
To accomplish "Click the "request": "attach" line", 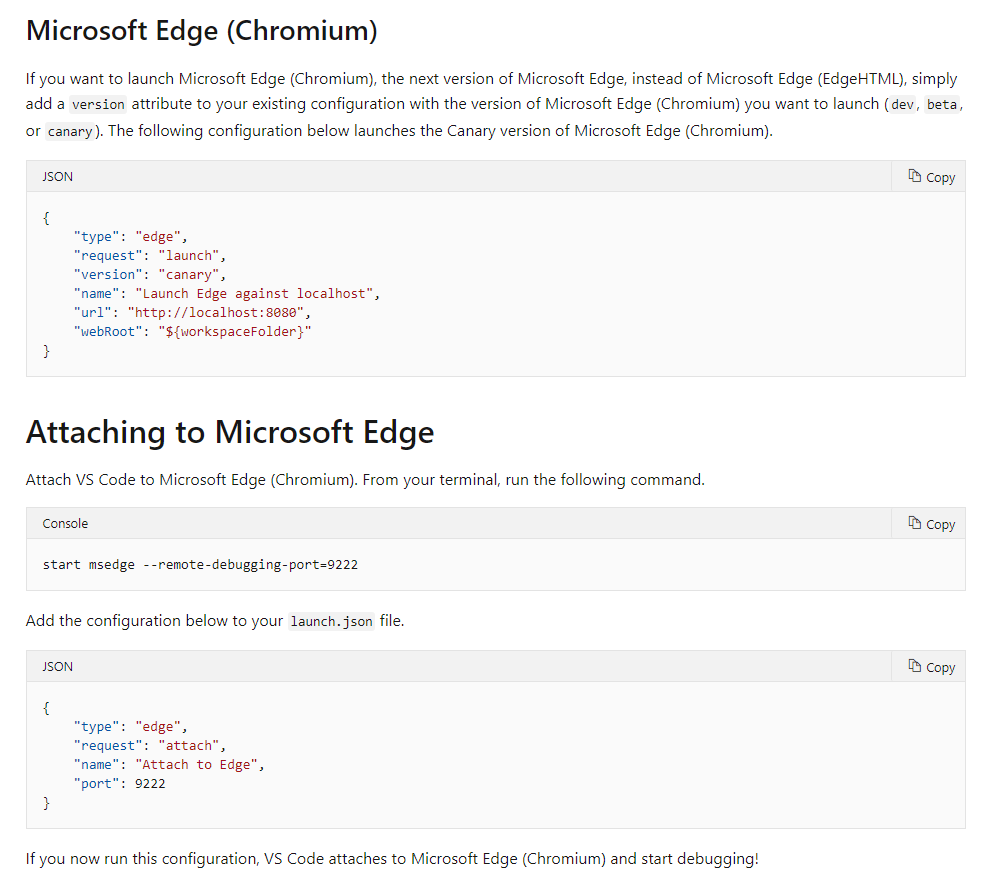I will click(x=150, y=746).
